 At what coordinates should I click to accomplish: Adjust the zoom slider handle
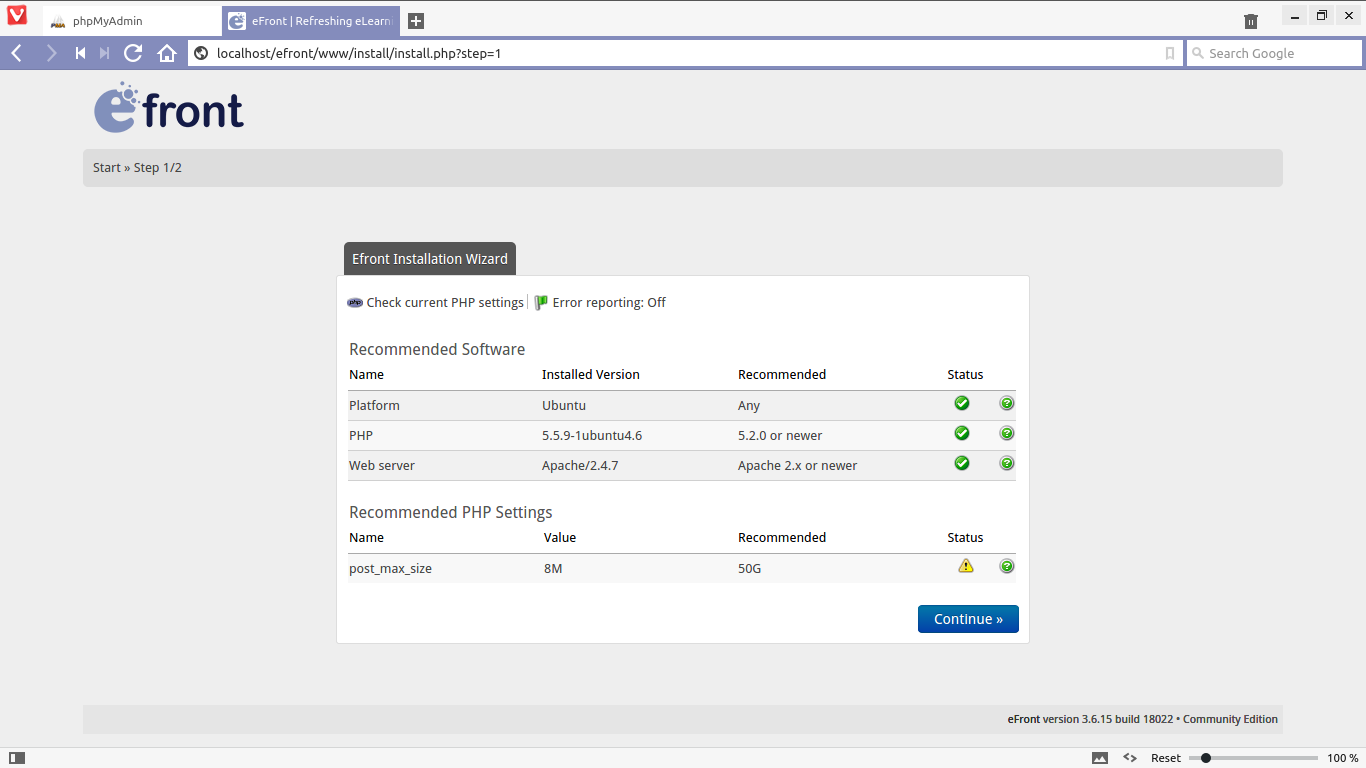click(1206, 758)
